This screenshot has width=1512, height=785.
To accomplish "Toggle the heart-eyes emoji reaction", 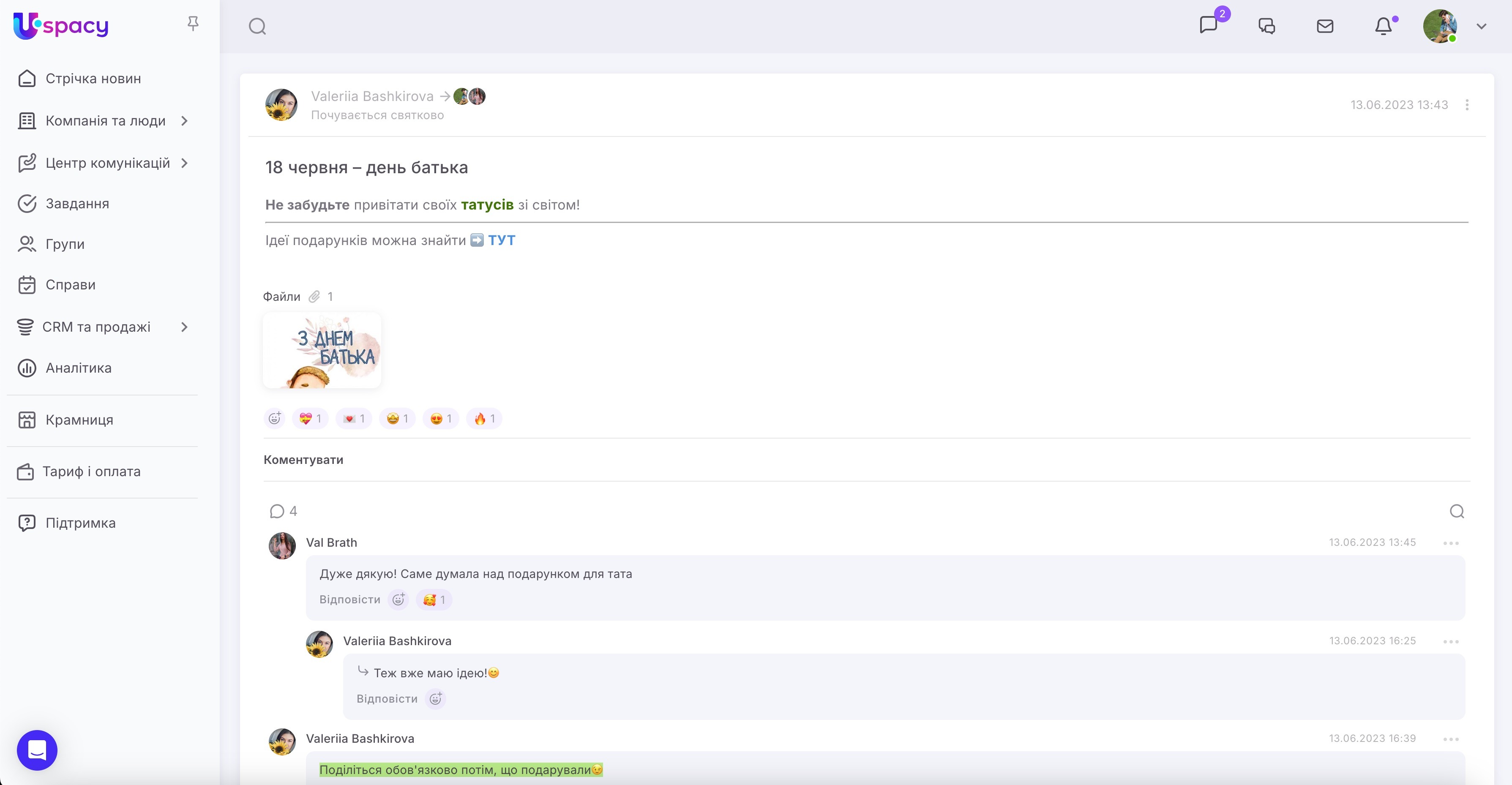I will tap(441, 418).
